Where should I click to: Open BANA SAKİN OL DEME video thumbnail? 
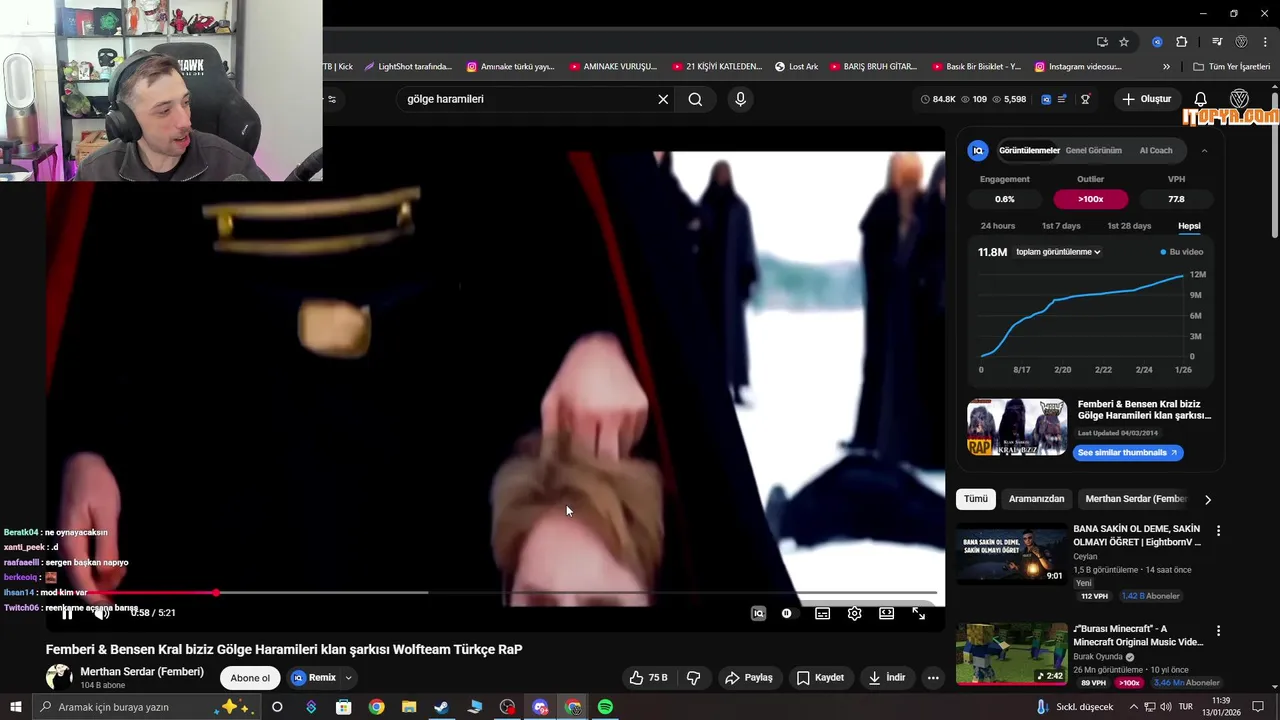point(1011,555)
